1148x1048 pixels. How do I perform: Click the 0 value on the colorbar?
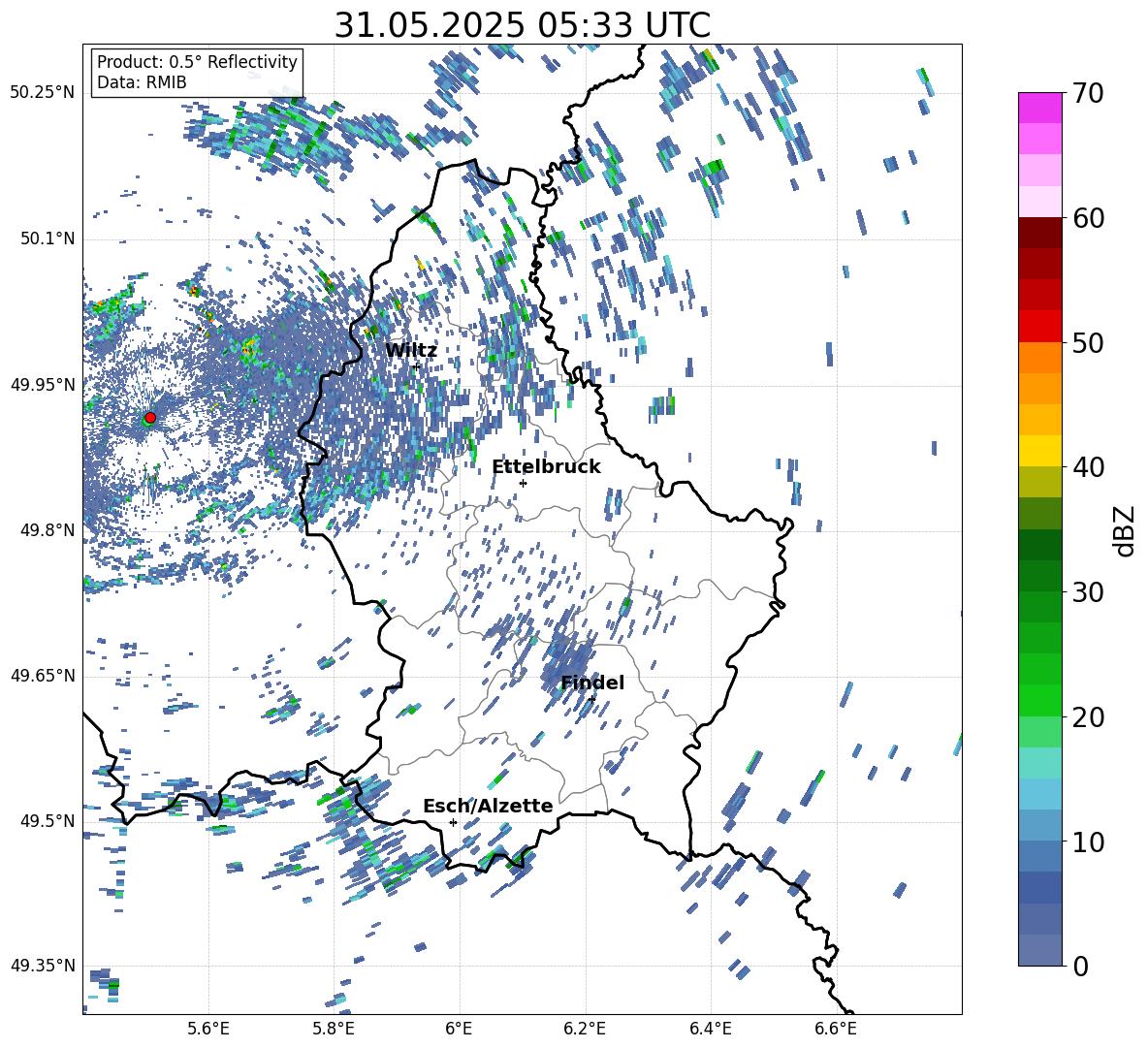click(x=1080, y=966)
